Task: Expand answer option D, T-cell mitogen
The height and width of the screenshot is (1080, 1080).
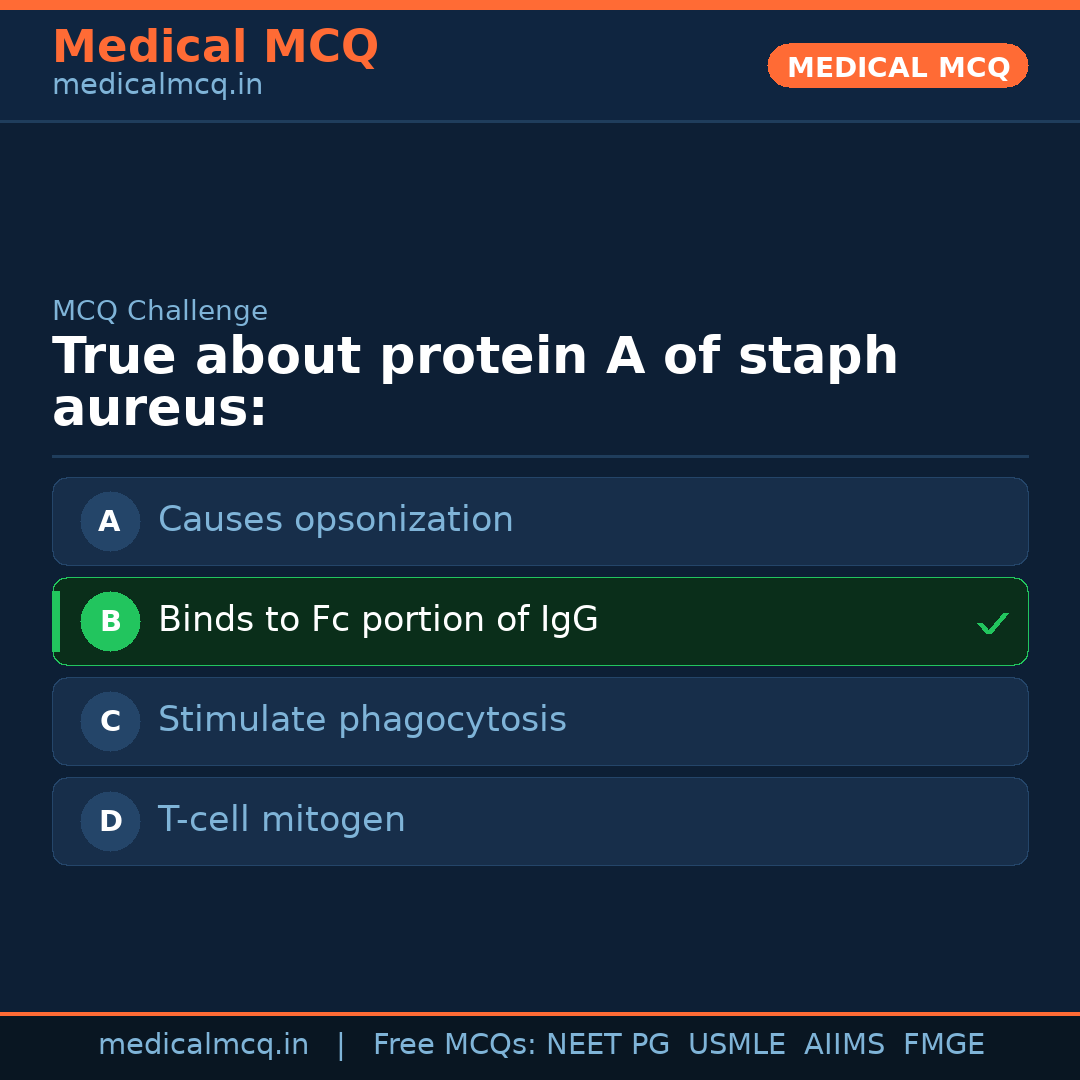Action: 540,821
